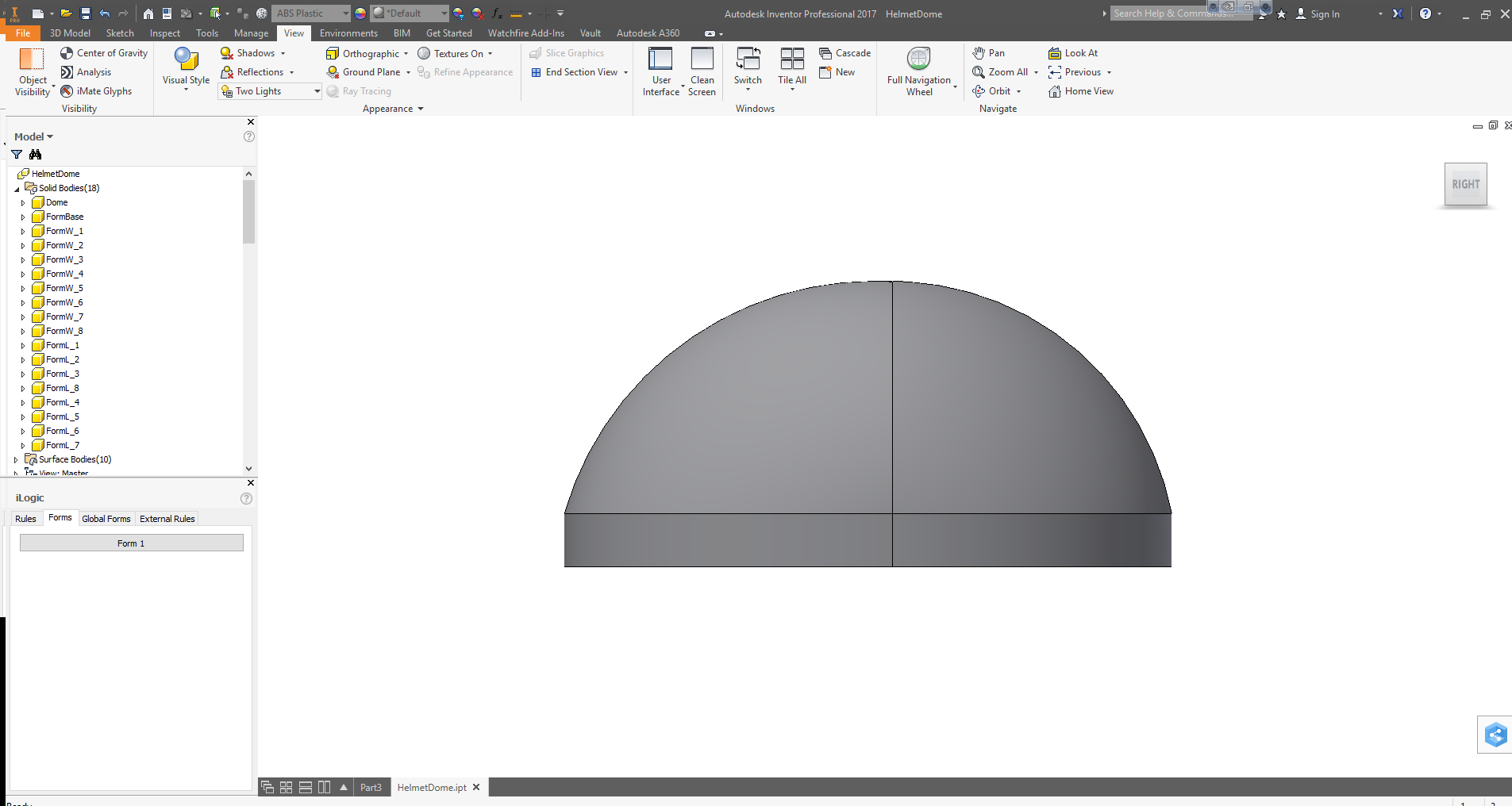This screenshot has height=806, width=1512.
Task: Click the appearance color wheel icon
Action: 360,13
